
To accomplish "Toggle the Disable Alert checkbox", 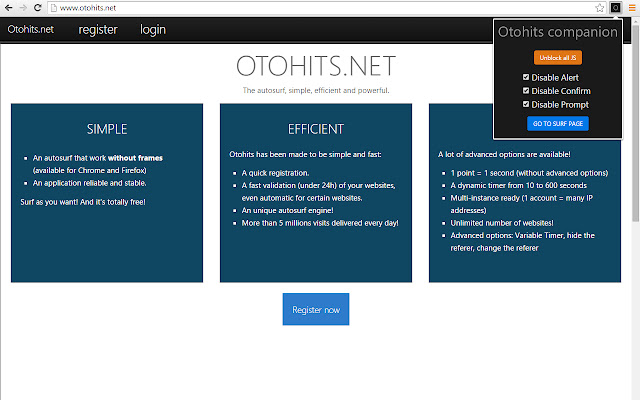I will [x=526, y=77].
